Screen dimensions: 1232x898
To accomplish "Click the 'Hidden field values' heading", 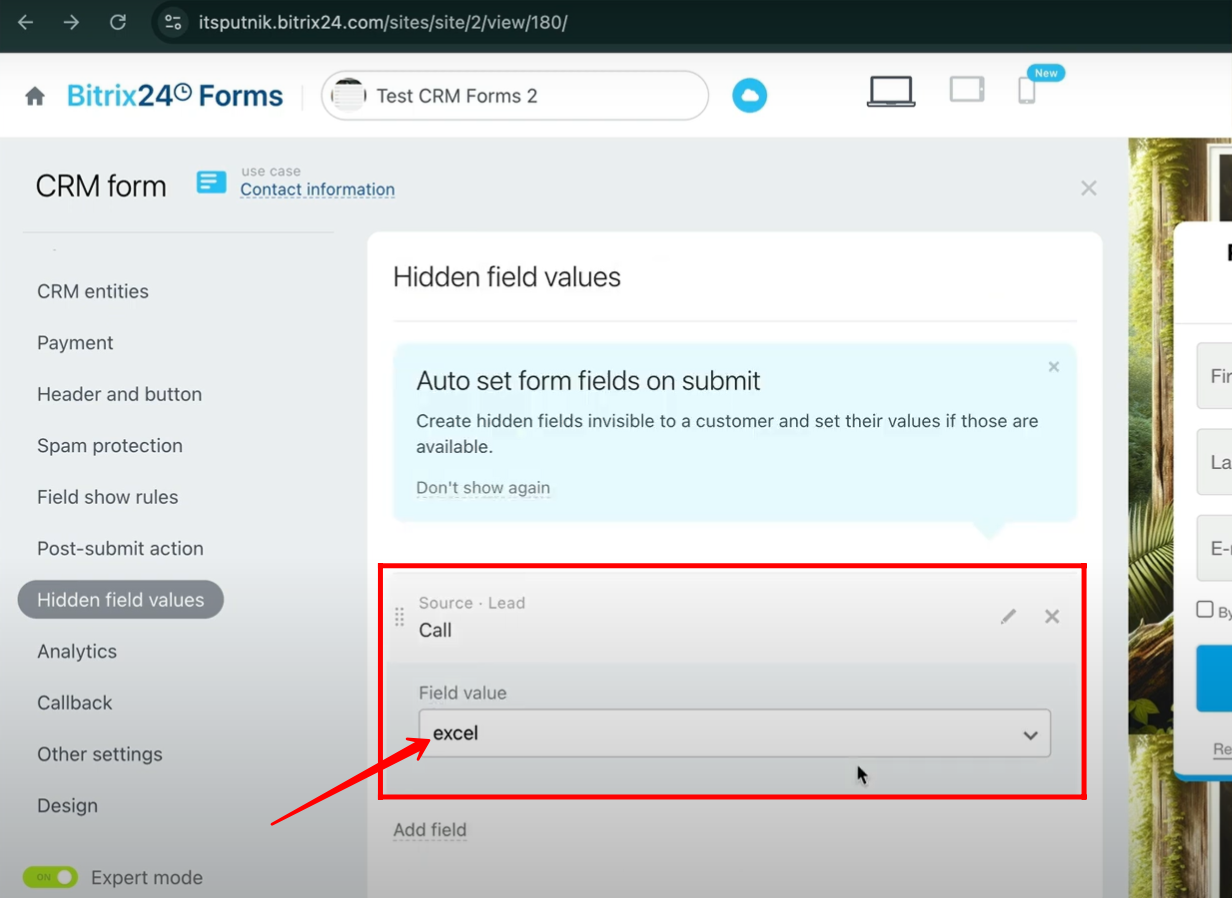I will 507,277.
